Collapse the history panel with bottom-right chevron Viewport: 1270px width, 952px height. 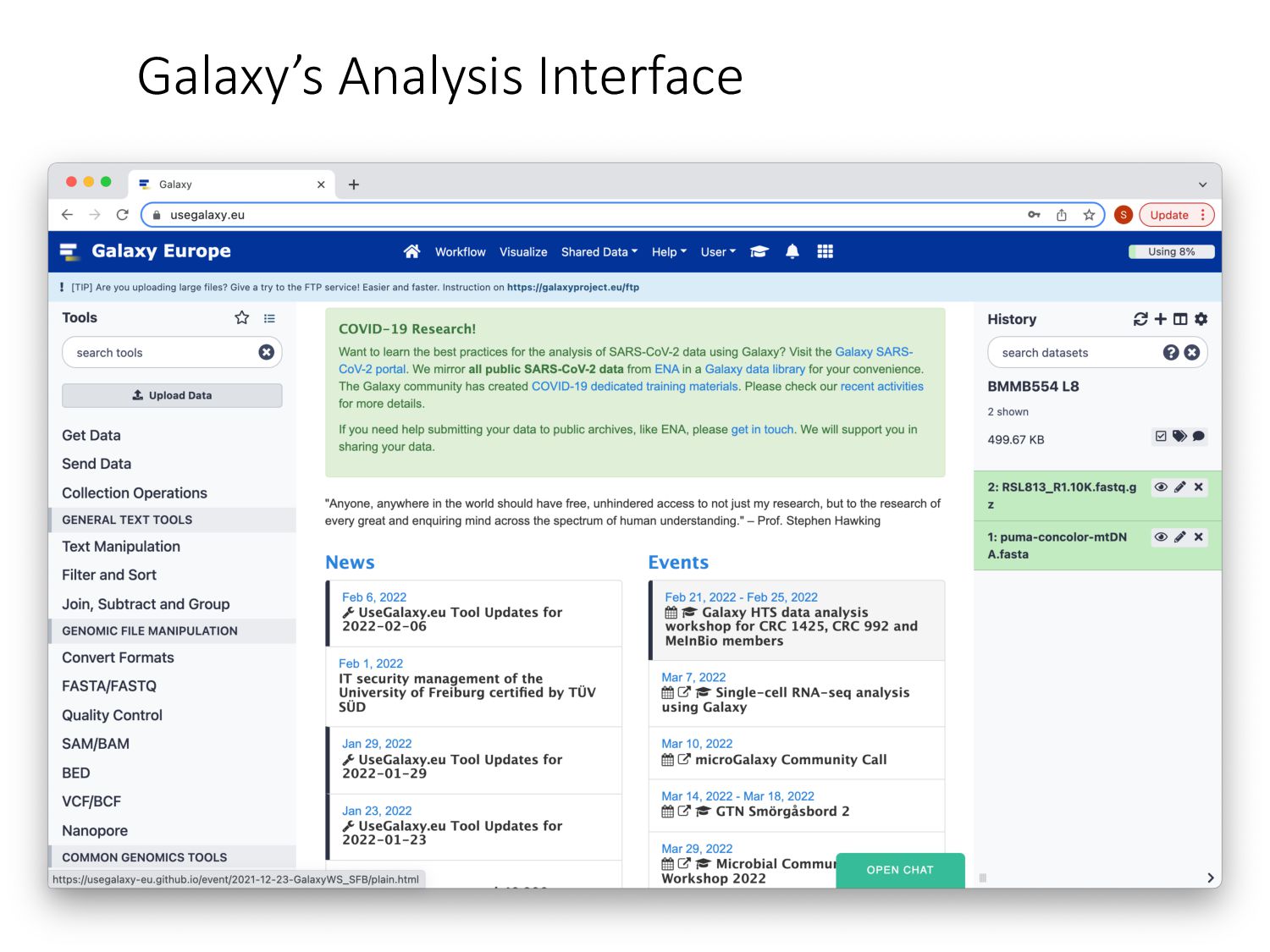point(1210,878)
